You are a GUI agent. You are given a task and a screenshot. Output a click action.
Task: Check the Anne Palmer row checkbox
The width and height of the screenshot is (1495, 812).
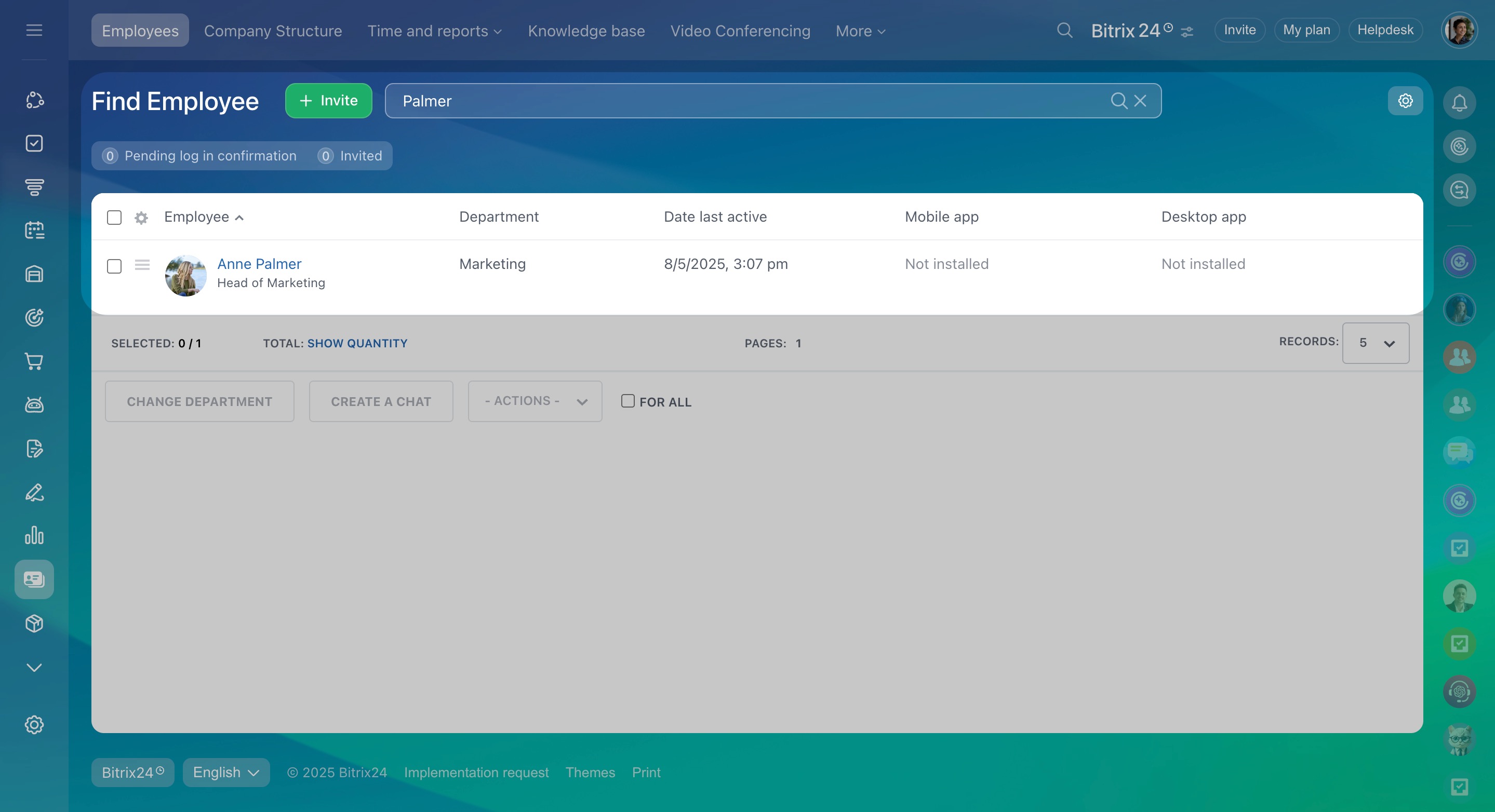click(x=114, y=266)
